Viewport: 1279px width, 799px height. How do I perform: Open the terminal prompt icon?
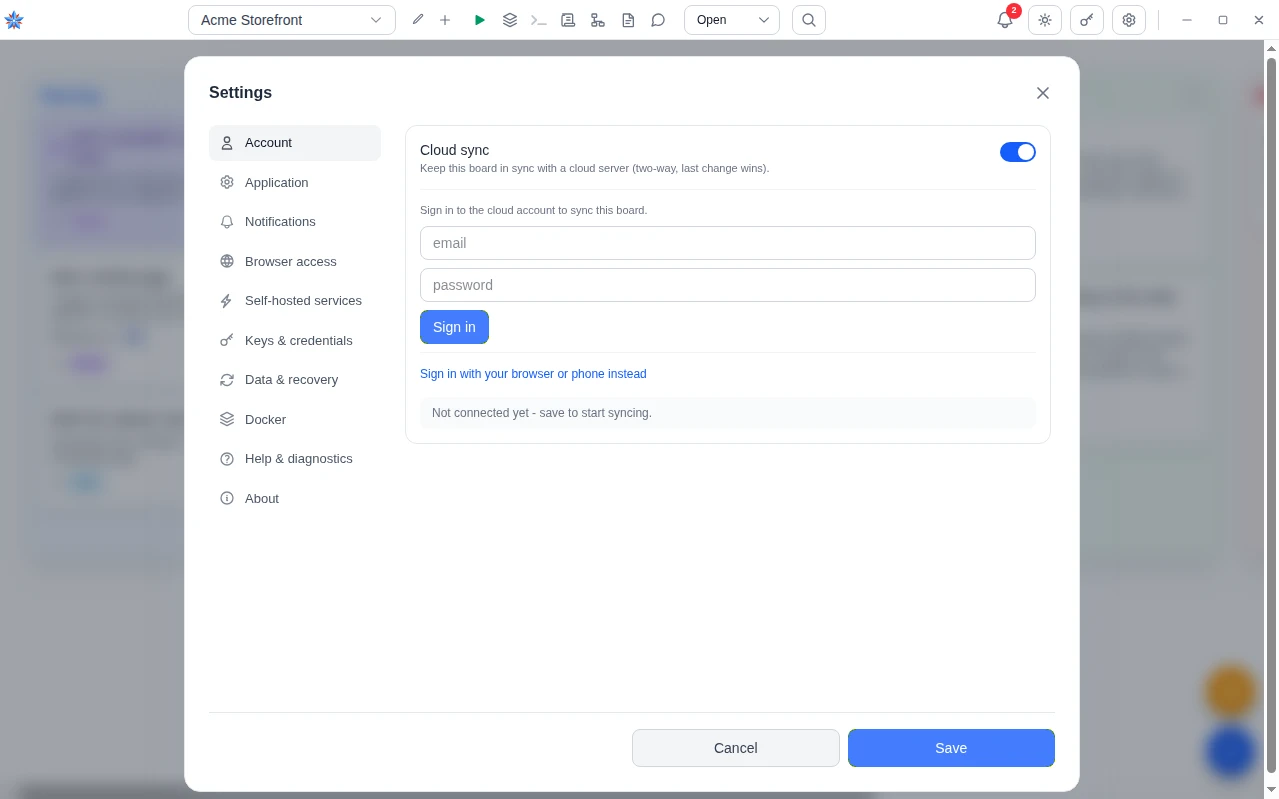(x=539, y=20)
